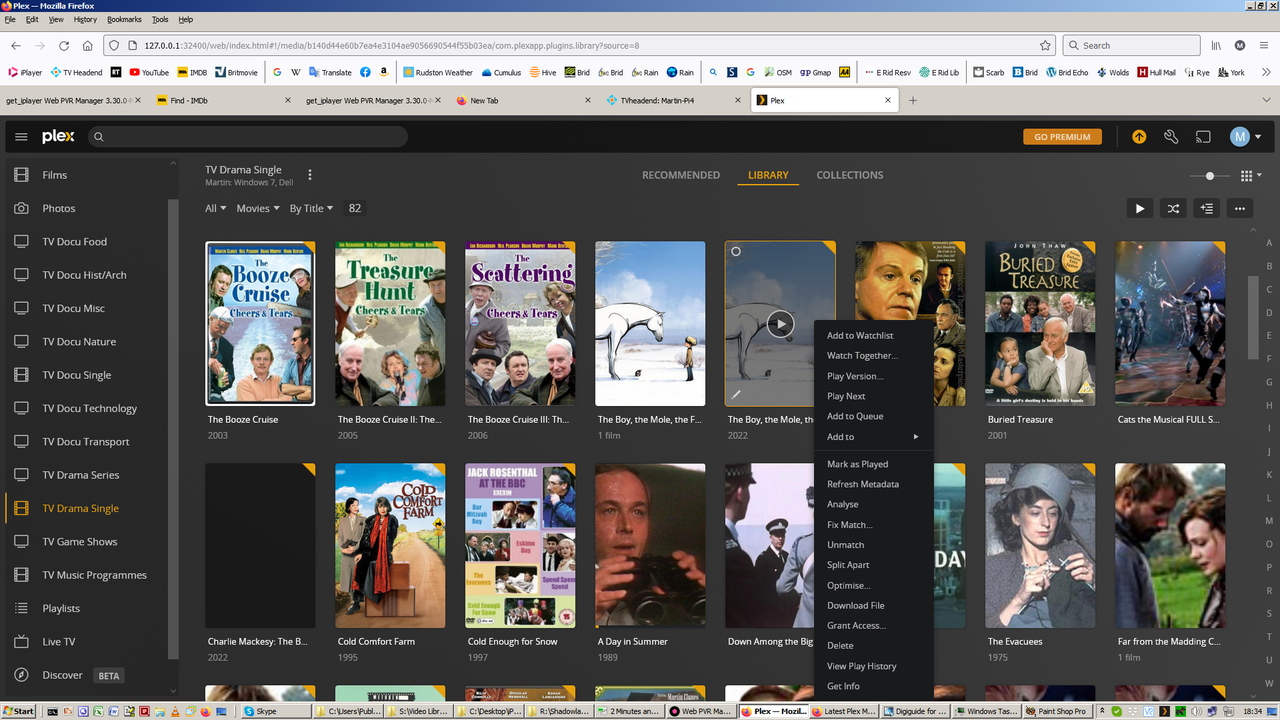This screenshot has height=720, width=1280.
Task: Open the IMDB bookmark
Action: (192, 72)
